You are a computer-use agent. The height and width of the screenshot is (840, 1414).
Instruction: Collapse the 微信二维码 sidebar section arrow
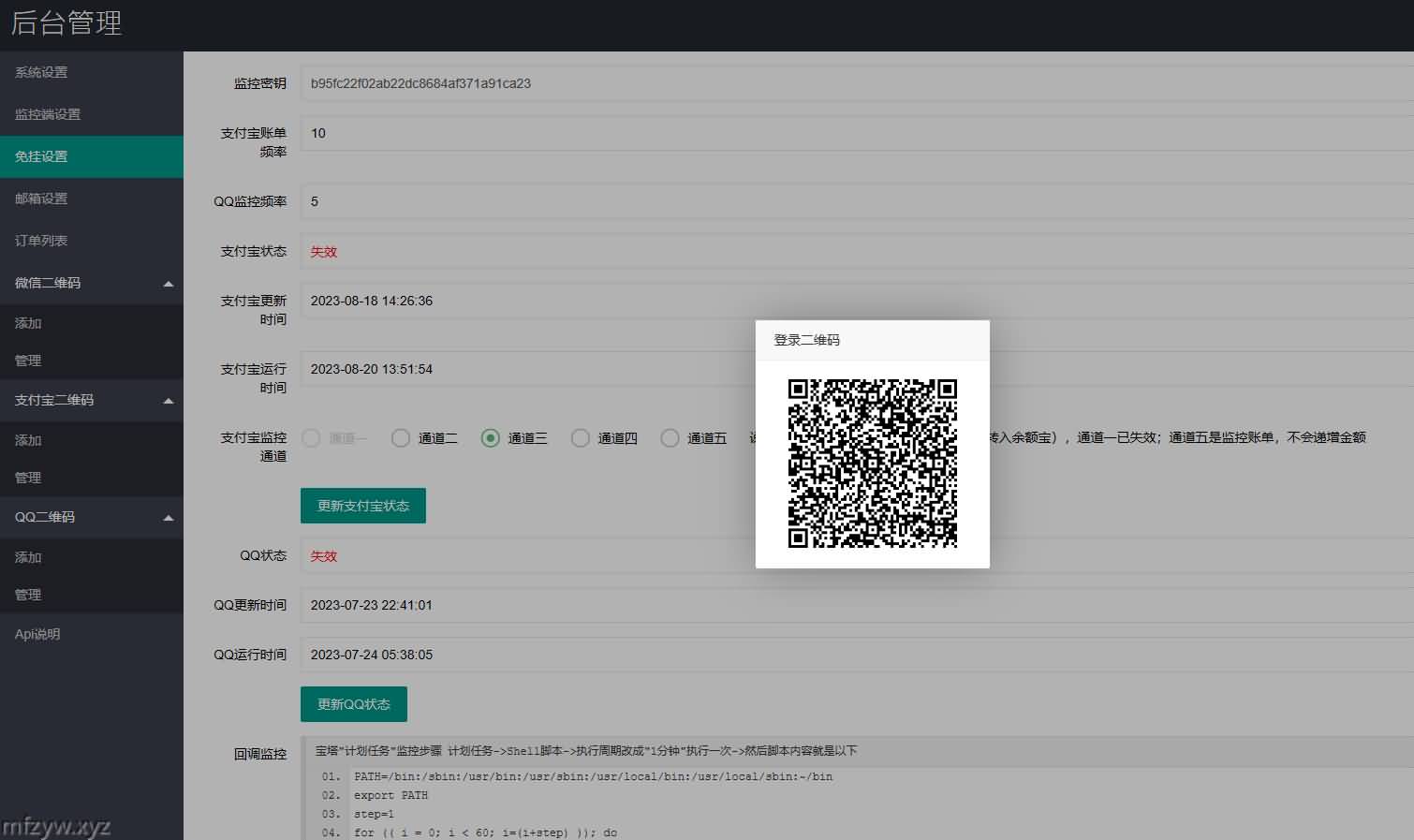[169, 284]
